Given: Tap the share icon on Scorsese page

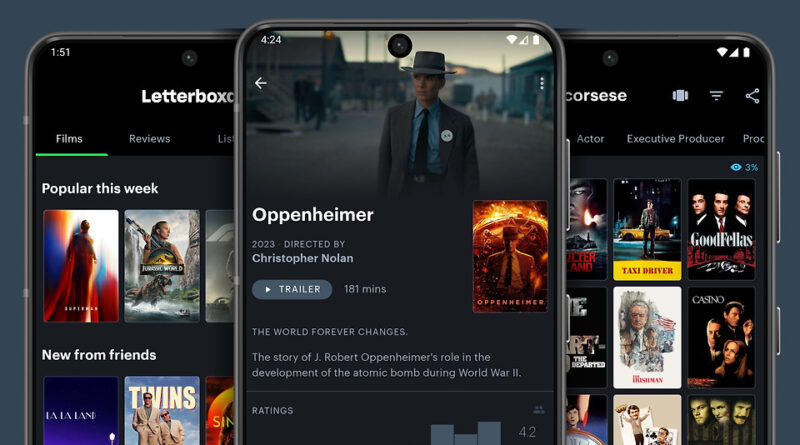Looking at the screenshot, I should (752, 96).
